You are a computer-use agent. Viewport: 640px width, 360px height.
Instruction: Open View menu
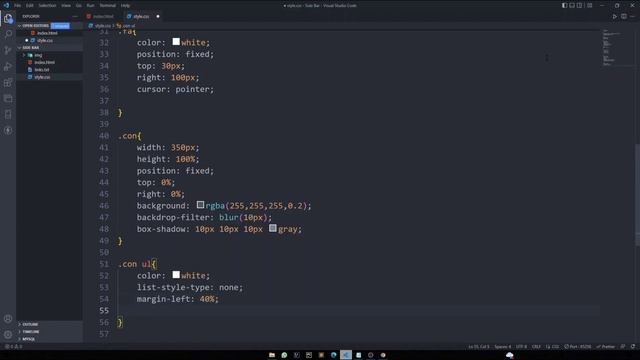click(x=66, y=6)
